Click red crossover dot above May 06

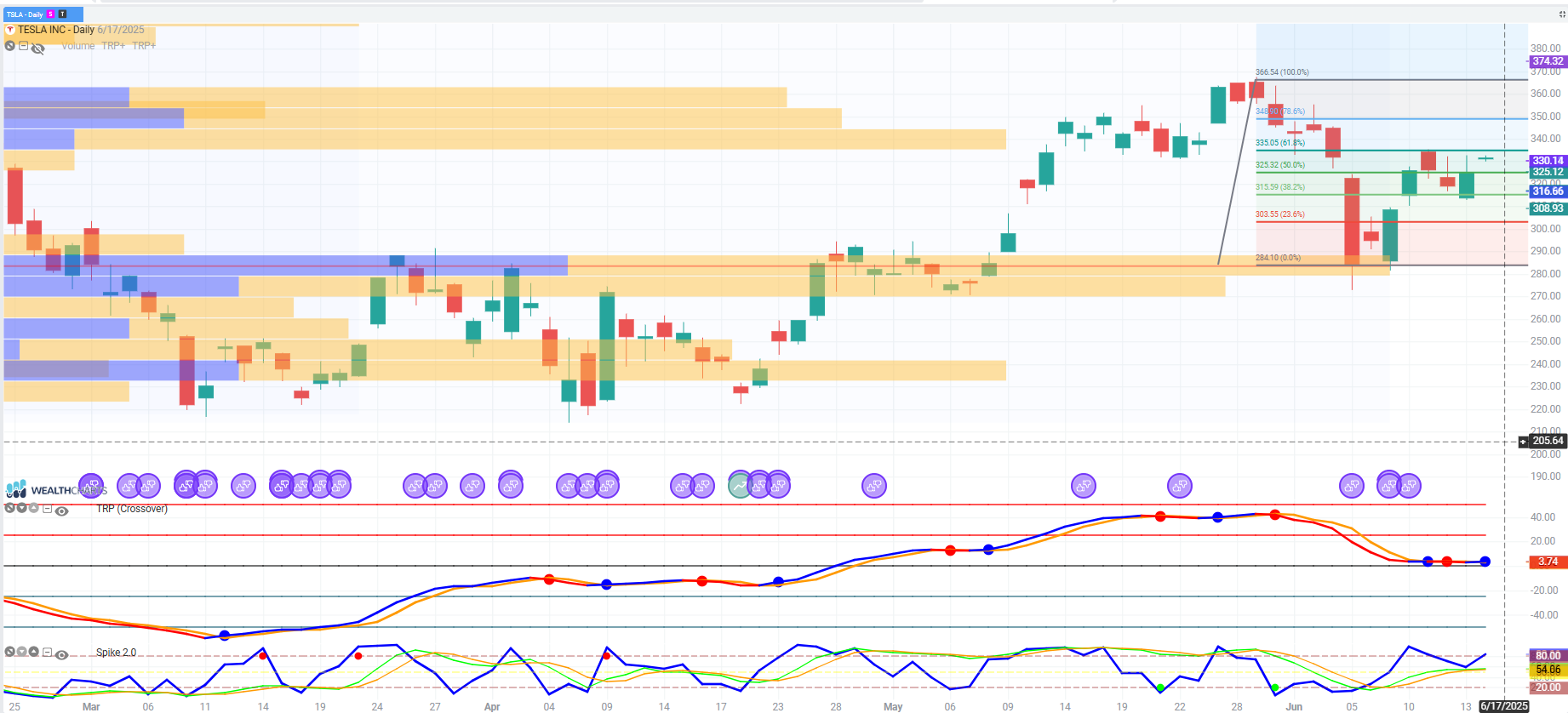pos(950,550)
